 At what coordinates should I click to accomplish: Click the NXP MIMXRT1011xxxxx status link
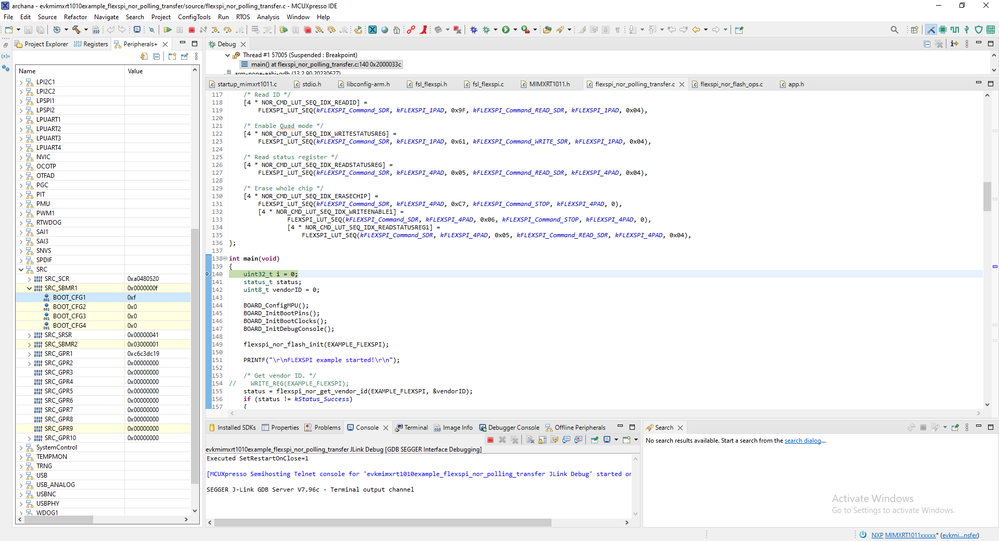click(x=903, y=535)
